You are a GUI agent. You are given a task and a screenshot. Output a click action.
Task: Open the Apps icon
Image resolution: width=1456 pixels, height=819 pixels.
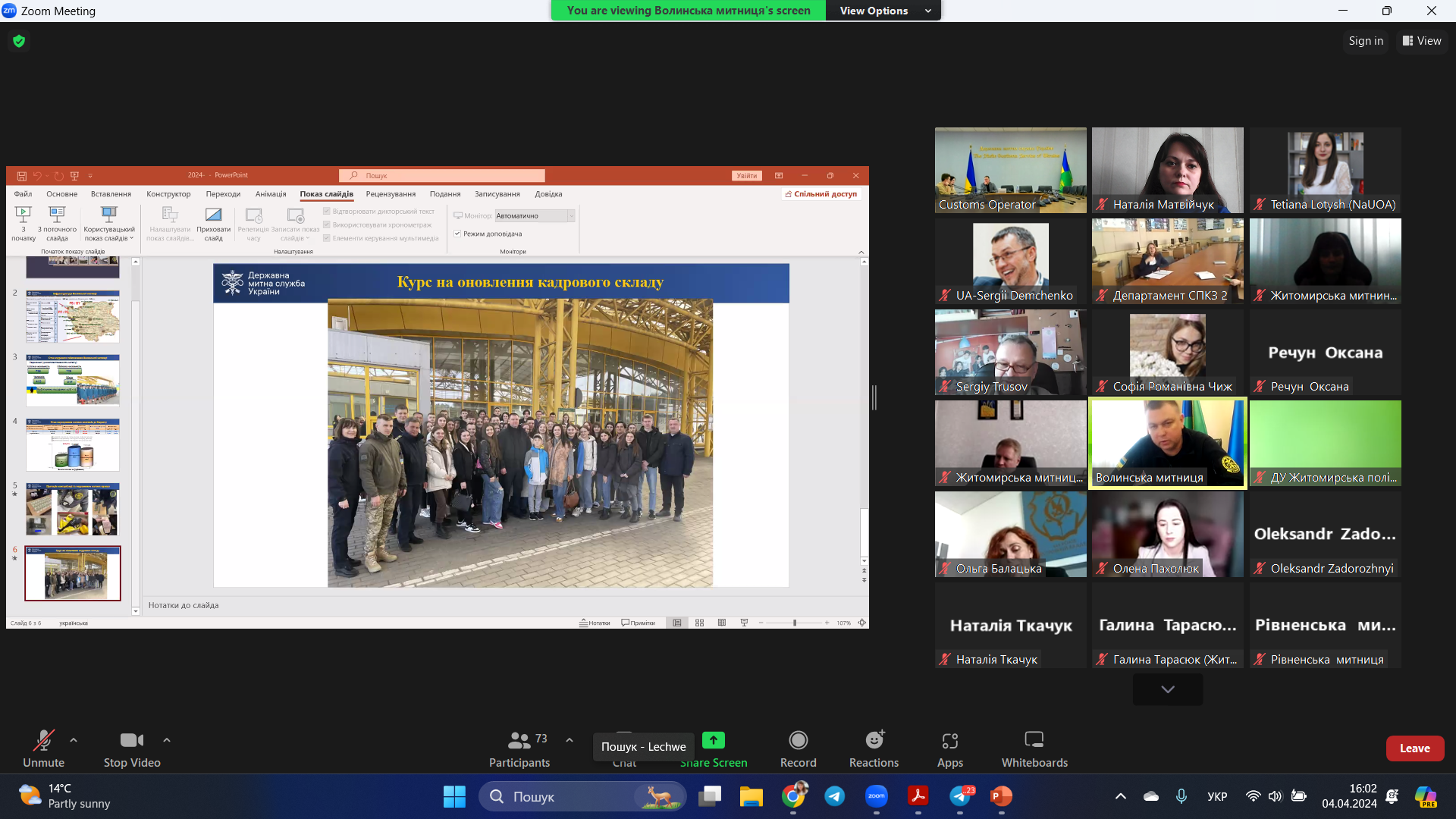click(x=949, y=740)
